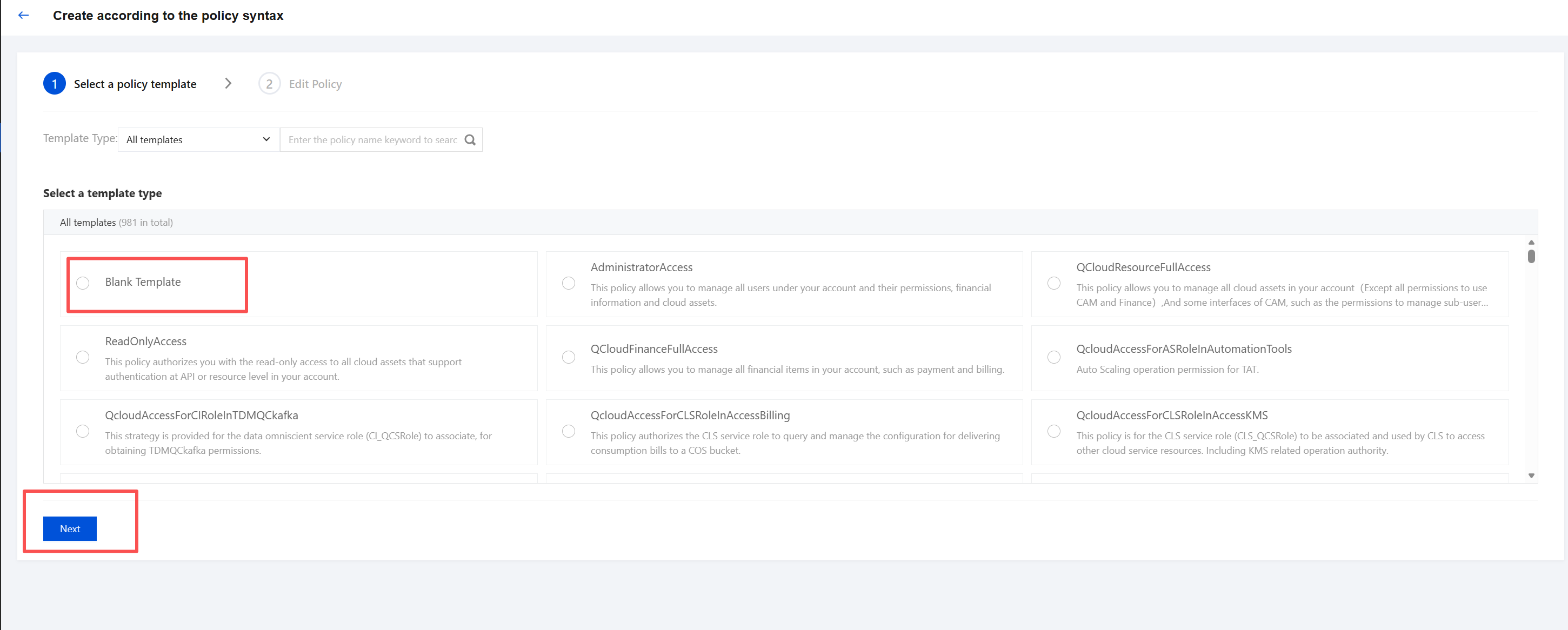Viewport: 1568px width, 630px height.
Task: Pick QCloudResourceFullAccess radio button
Action: (1053, 283)
